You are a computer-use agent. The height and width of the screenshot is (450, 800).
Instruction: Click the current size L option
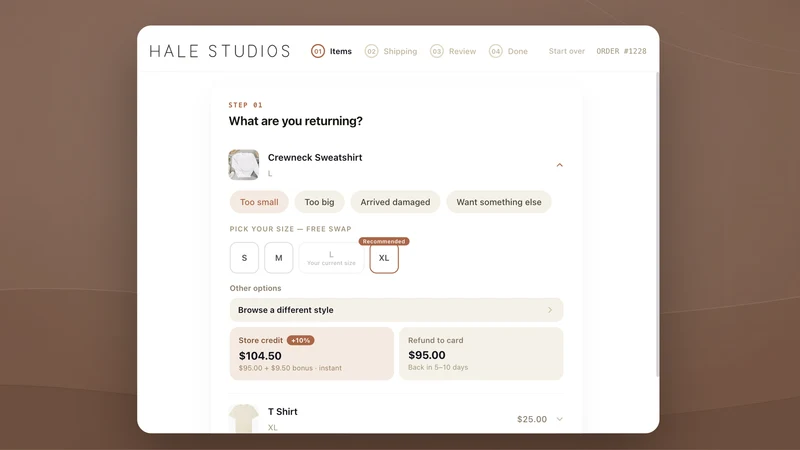[331, 258]
